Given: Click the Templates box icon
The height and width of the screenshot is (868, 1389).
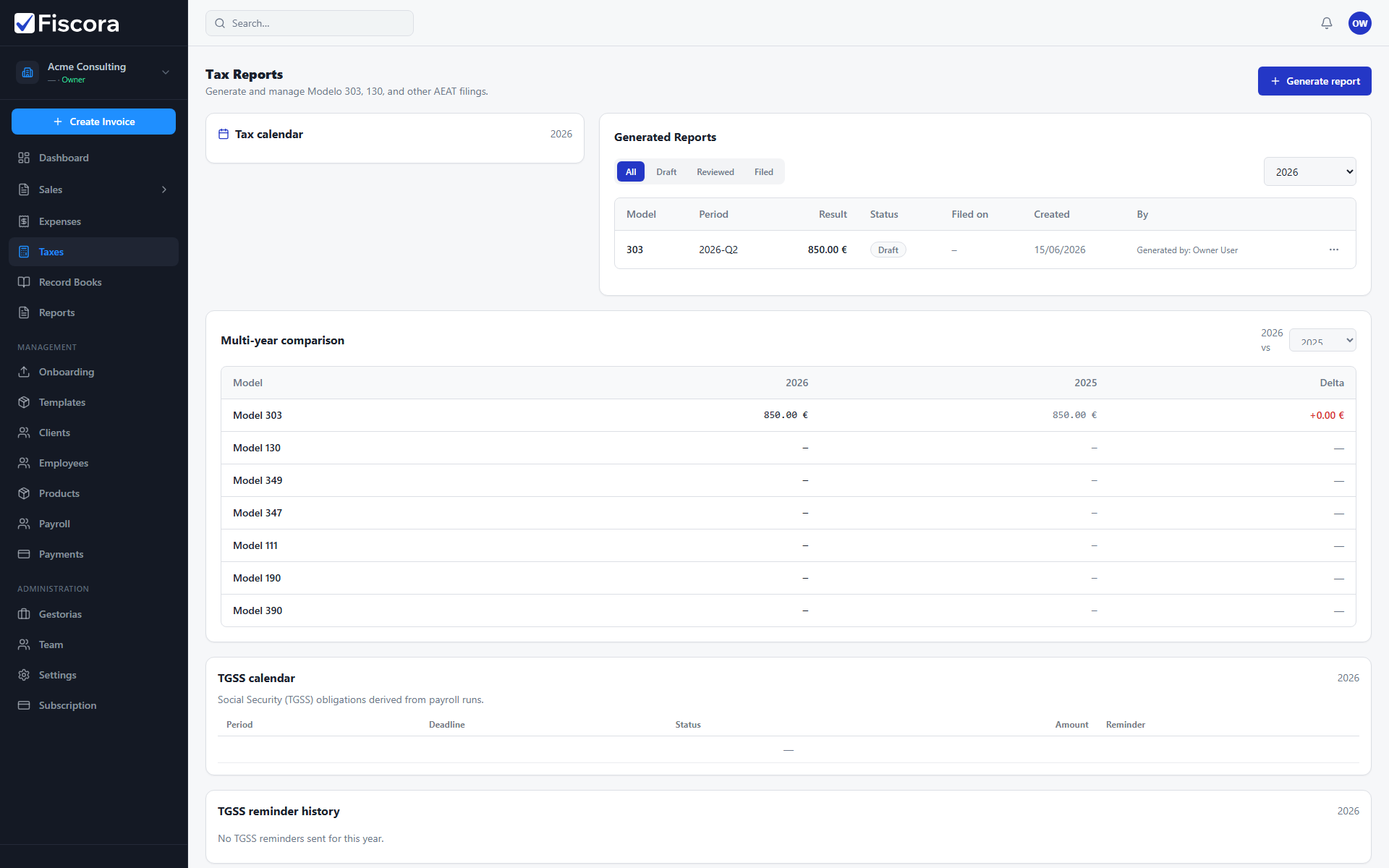Looking at the screenshot, I should click(x=24, y=402).
